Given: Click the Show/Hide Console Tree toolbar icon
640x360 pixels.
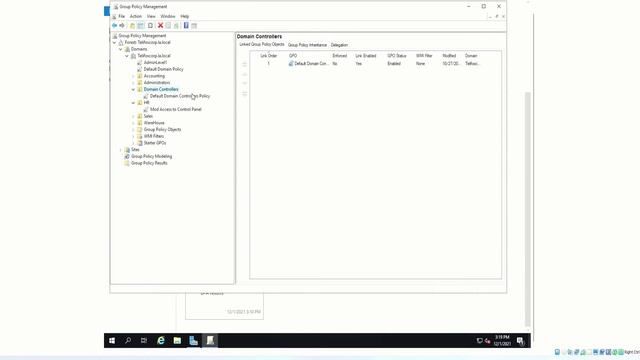Looking at the screenshot, I should point(141,25).
